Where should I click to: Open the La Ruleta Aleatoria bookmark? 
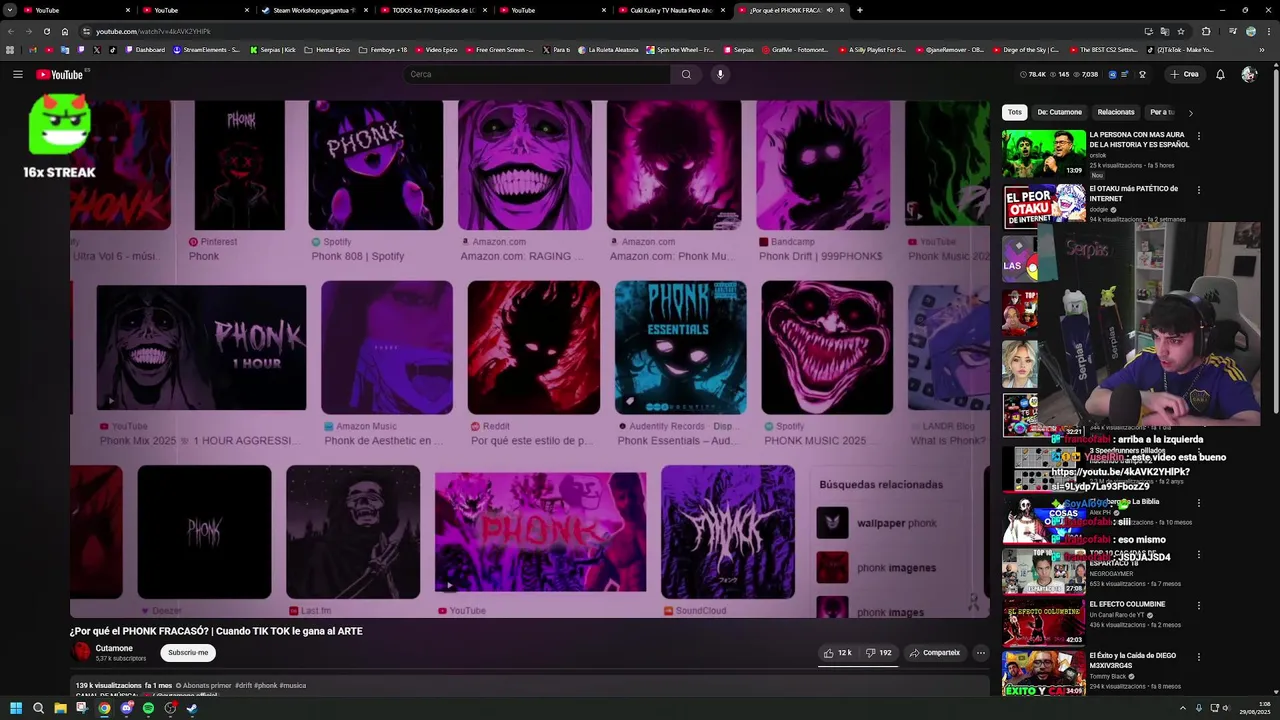[608, 49]
